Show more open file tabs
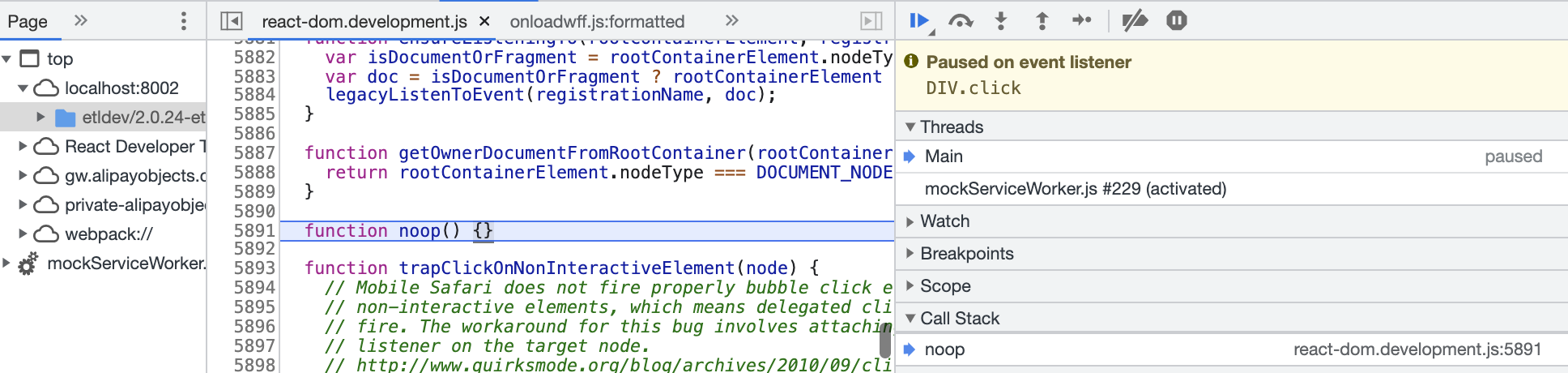The height and width of the screenshot is (373, 1568). click(x=731, y=21)
